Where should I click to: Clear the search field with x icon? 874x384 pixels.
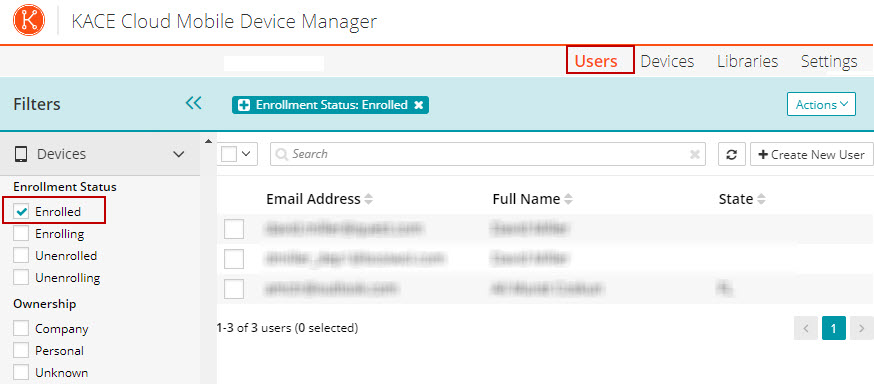click(x=695, y=154)
